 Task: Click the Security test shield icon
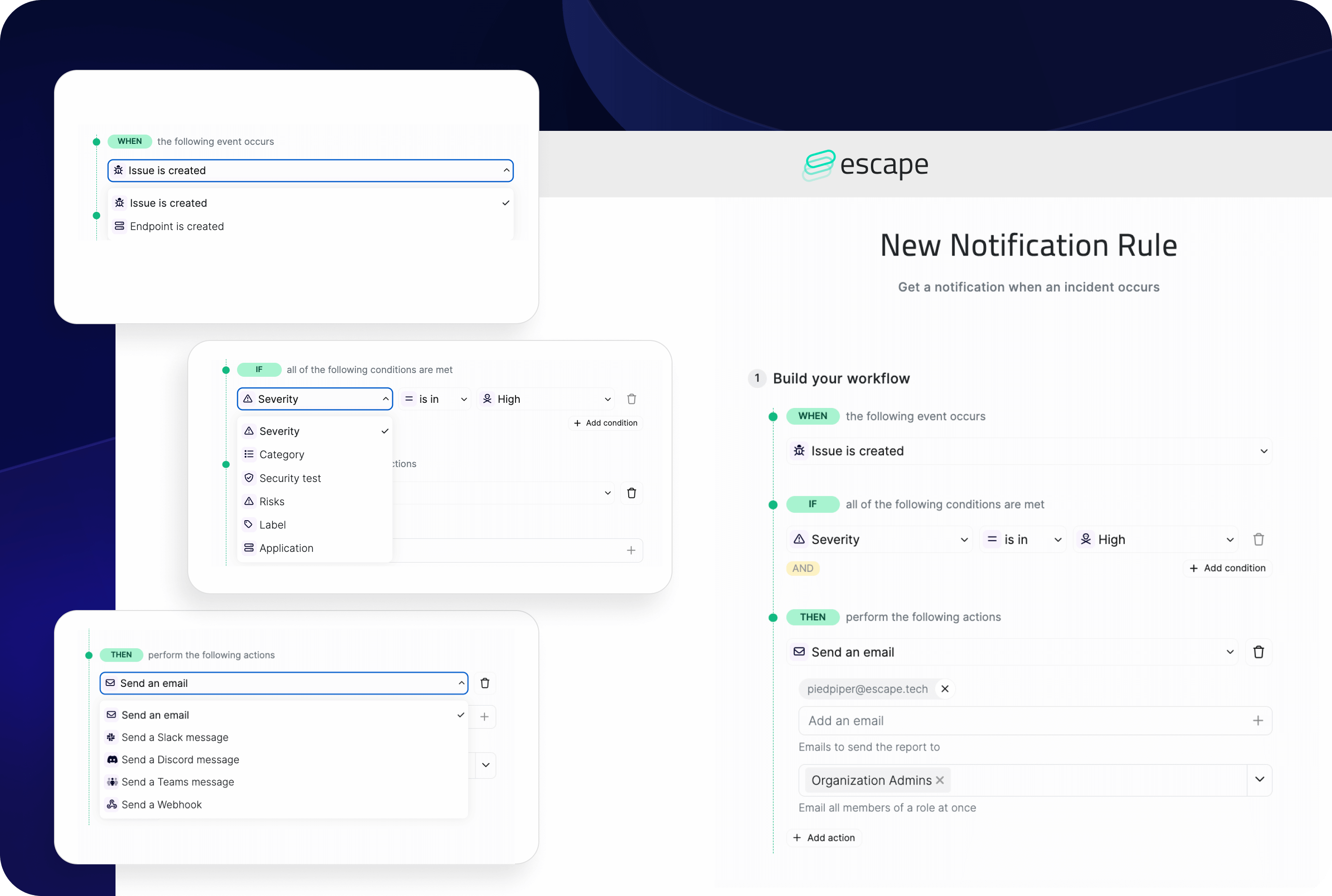pyautogui.click(x=248, y=477)
